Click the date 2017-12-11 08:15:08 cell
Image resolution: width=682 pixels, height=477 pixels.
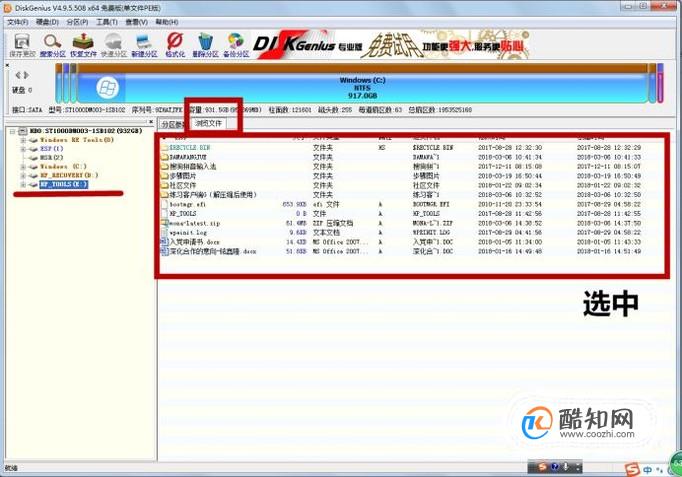point(510,167)
